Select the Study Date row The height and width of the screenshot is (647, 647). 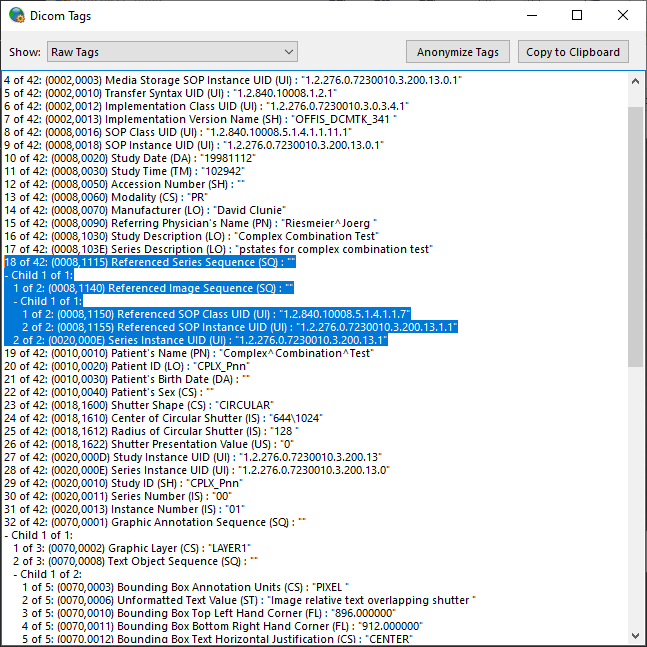[x=130, y=158]
